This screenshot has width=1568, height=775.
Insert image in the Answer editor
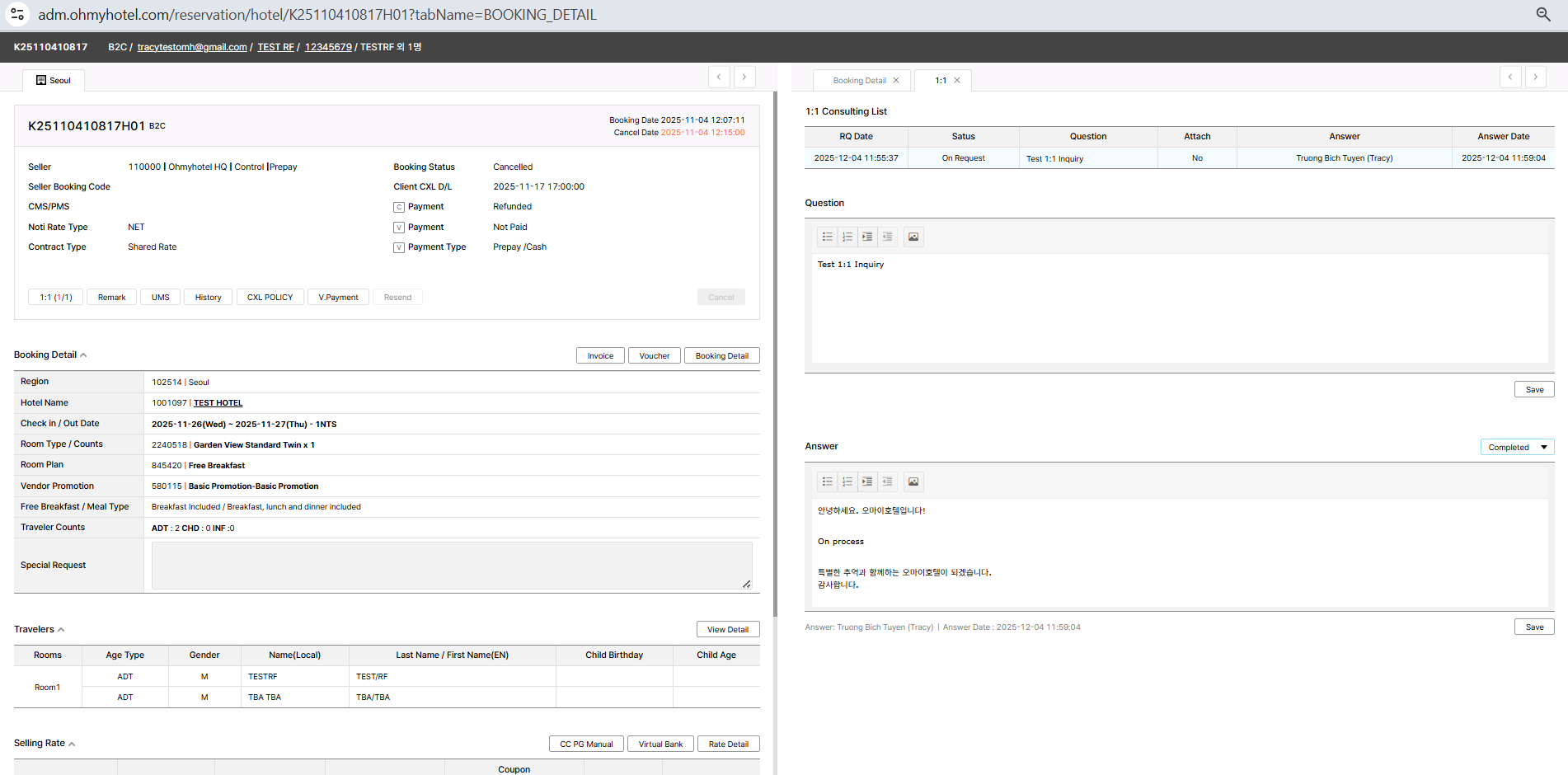point(913,482)
